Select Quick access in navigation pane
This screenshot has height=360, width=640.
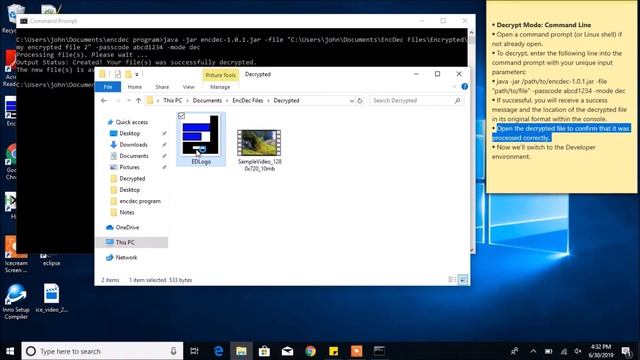coord(131,122)
